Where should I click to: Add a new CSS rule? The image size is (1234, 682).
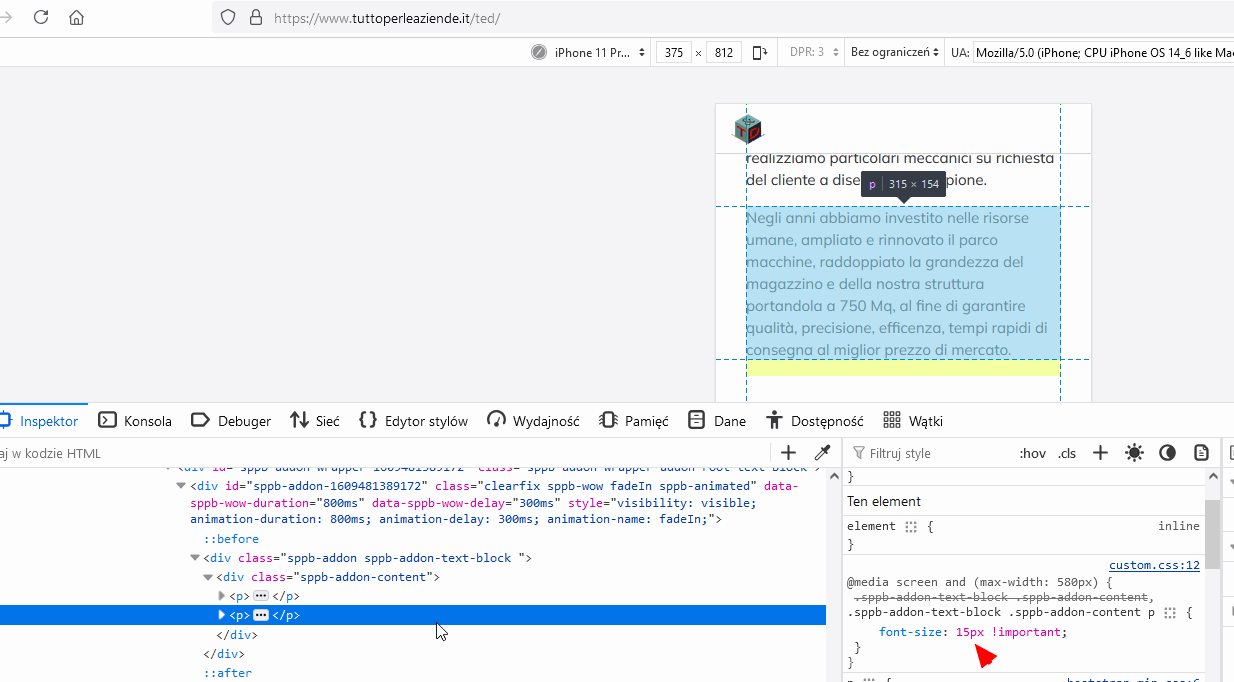(x=1100, y=453)
